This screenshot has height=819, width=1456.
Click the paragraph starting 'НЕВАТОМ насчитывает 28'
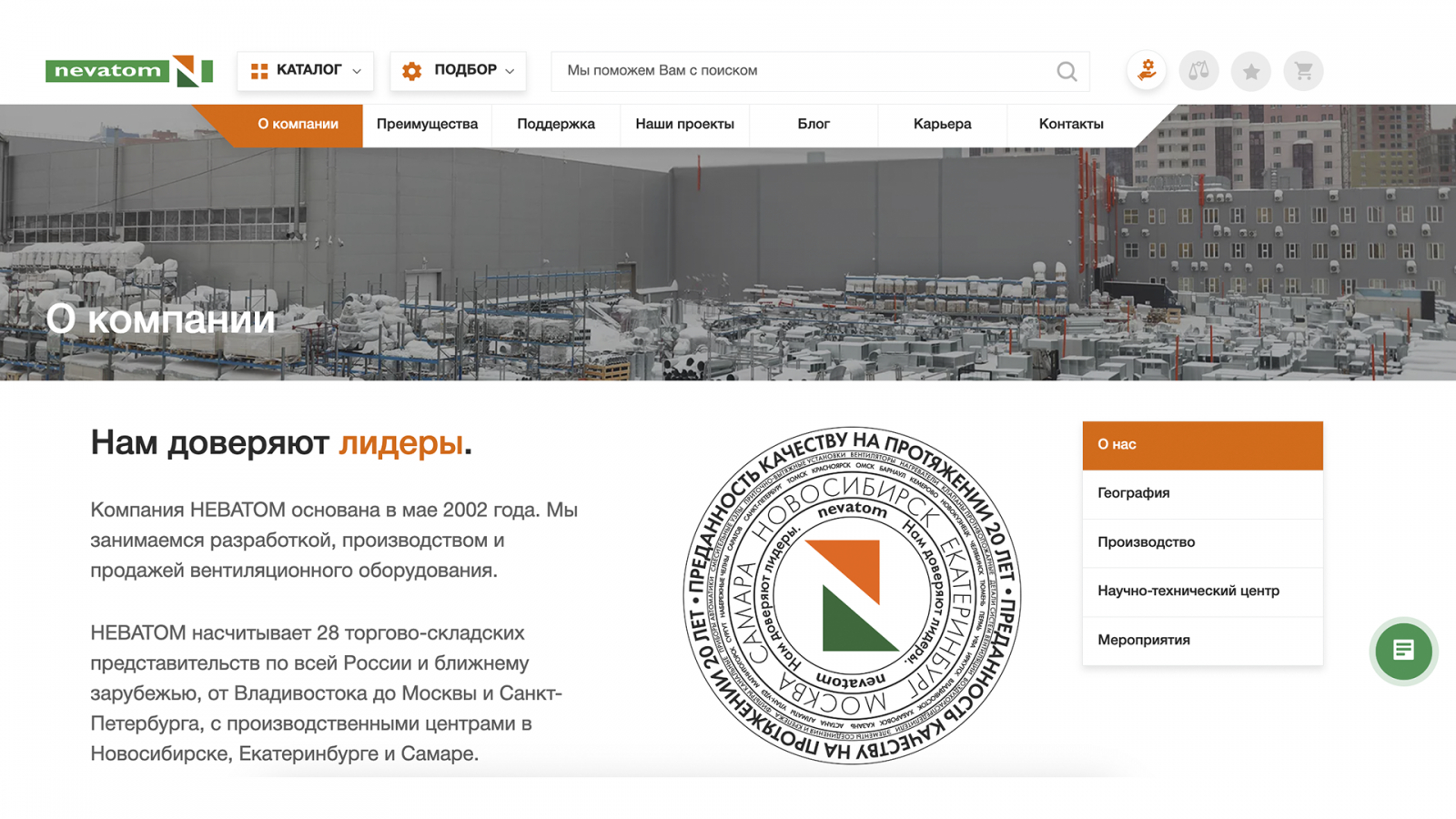tap(327, 693)
